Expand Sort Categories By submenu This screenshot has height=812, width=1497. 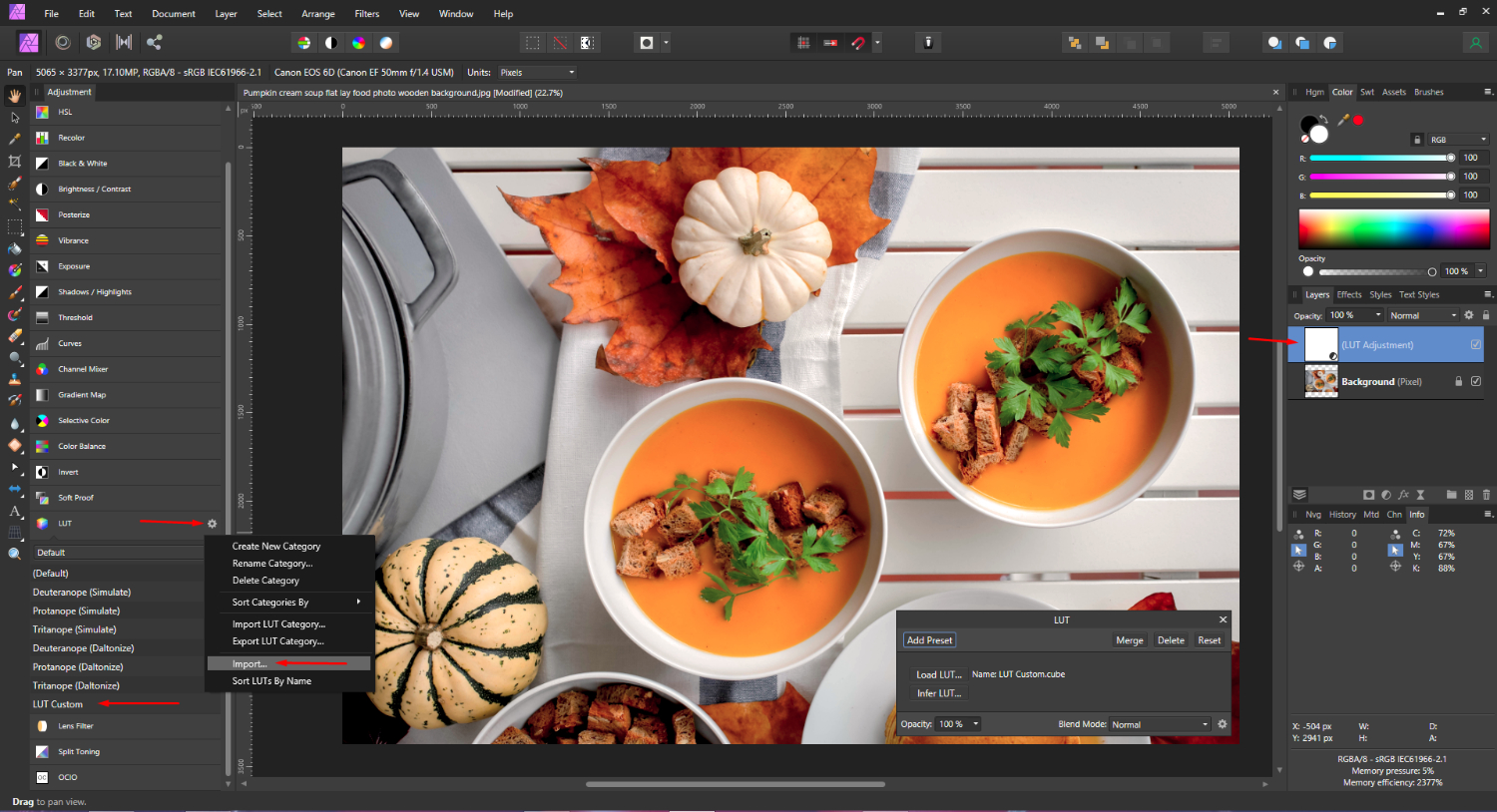point(289,603)
